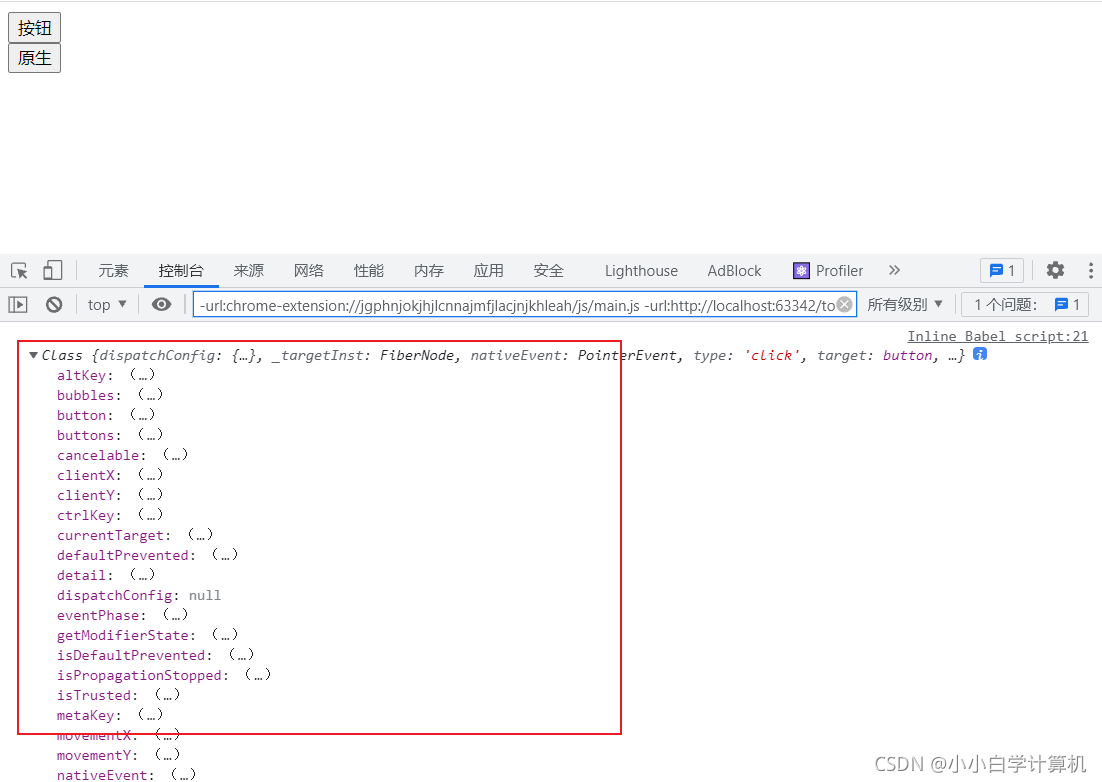Click the 1 个问题 issues button

(x=1025, y=305)
